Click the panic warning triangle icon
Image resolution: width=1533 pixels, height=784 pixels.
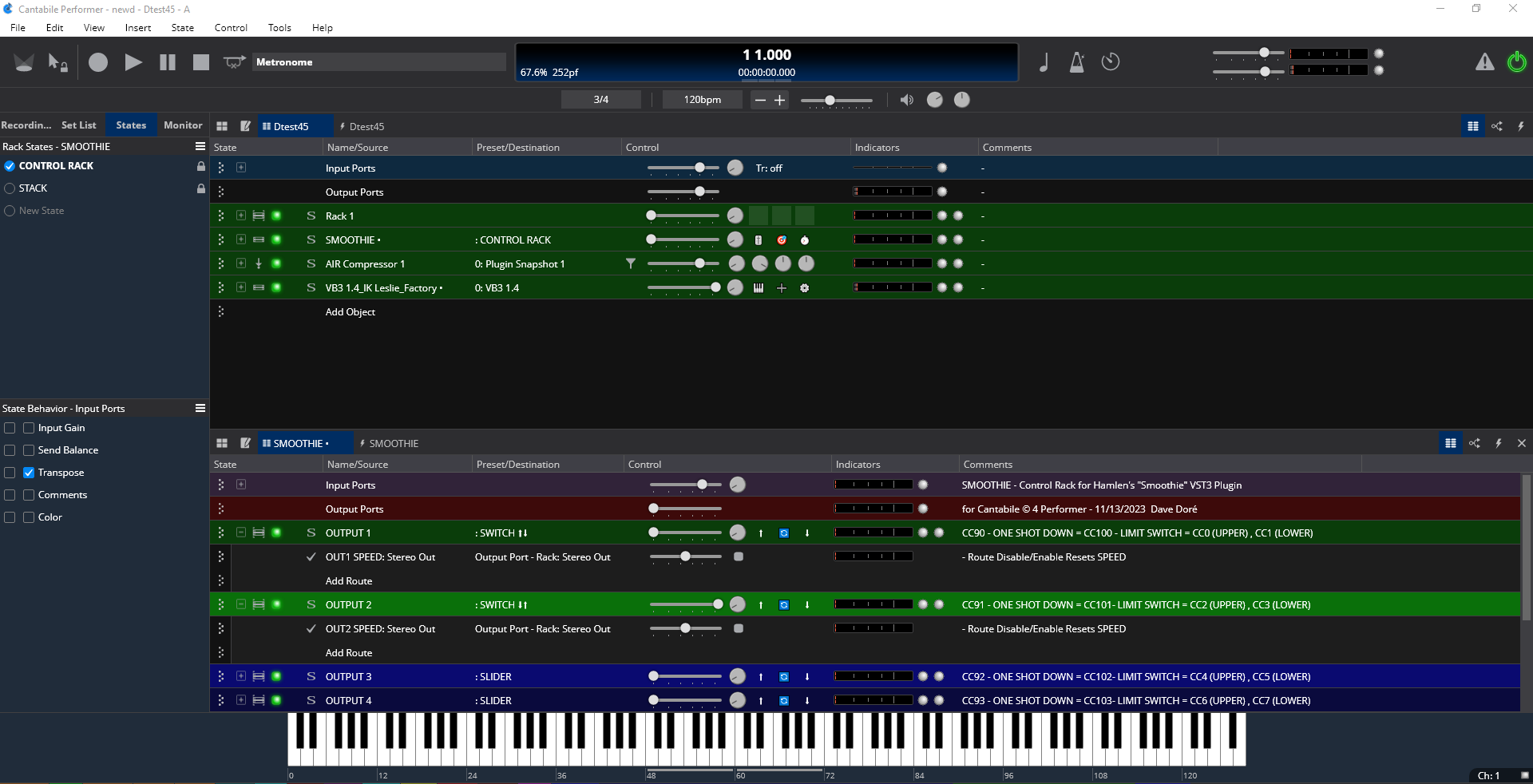pos(1484,62)
